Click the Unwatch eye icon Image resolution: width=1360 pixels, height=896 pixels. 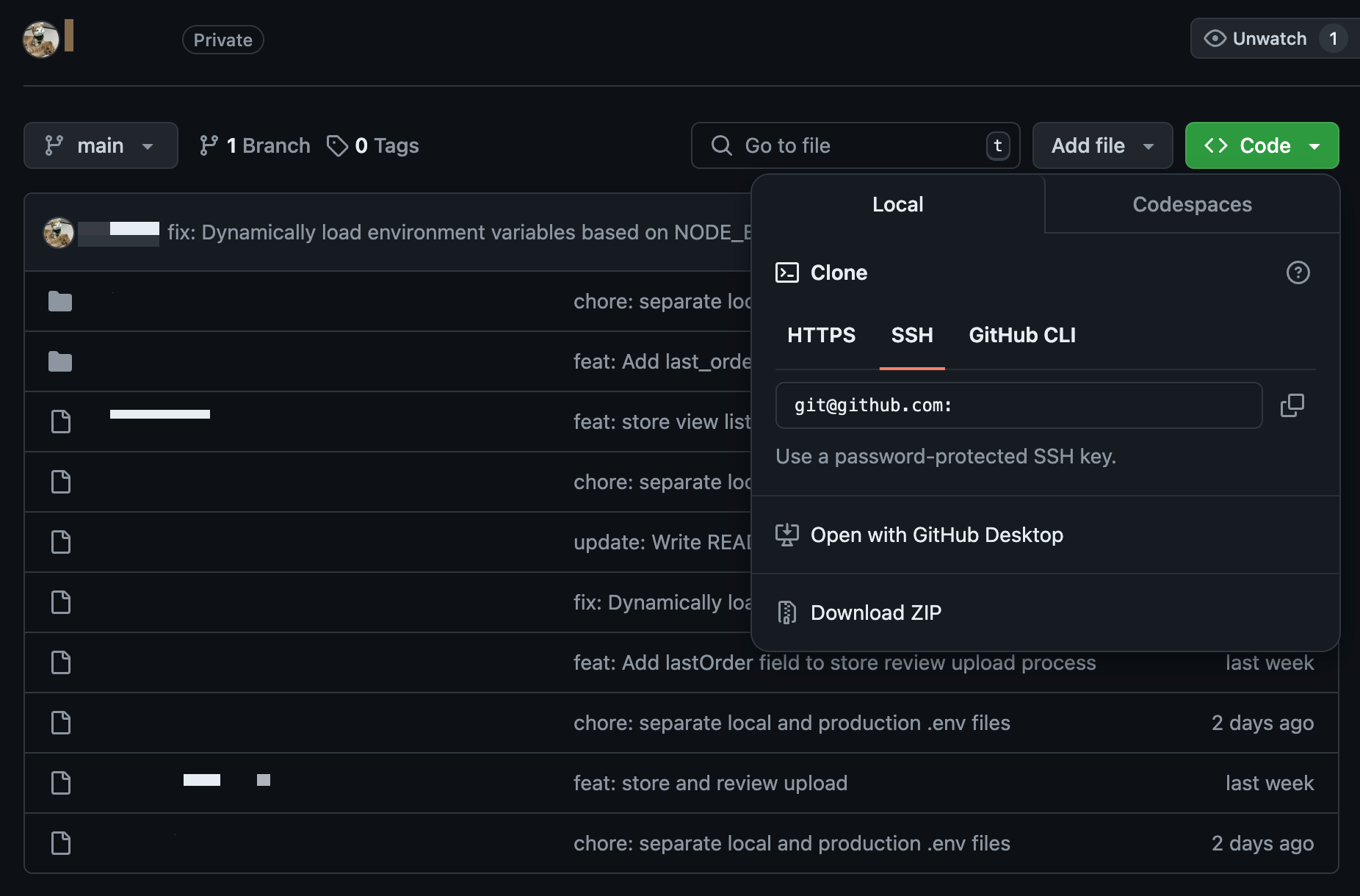click(1215, 39)
